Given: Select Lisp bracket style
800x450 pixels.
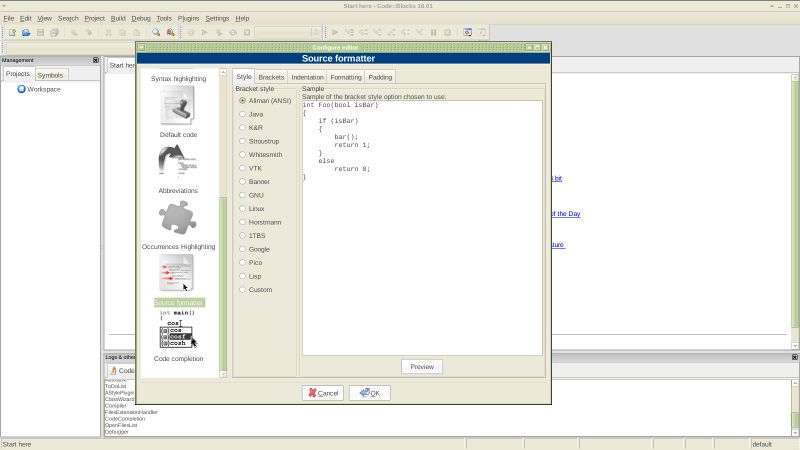Looking at the screenshot, I should click(x=251, y=276).
